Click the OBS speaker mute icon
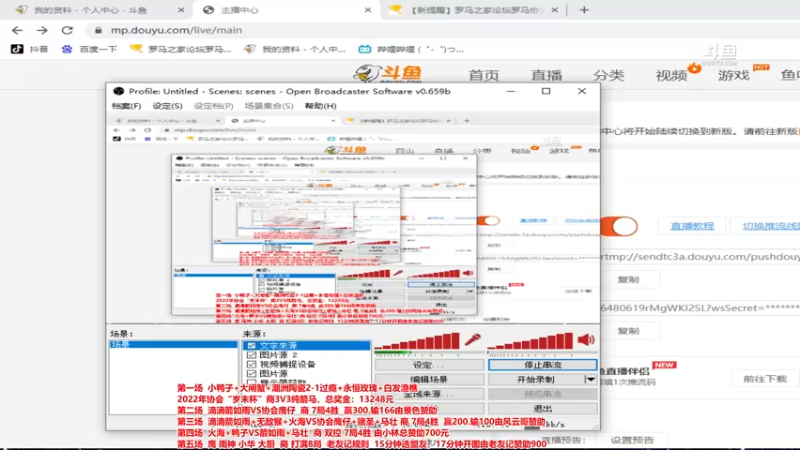 [x=586, y=339]
